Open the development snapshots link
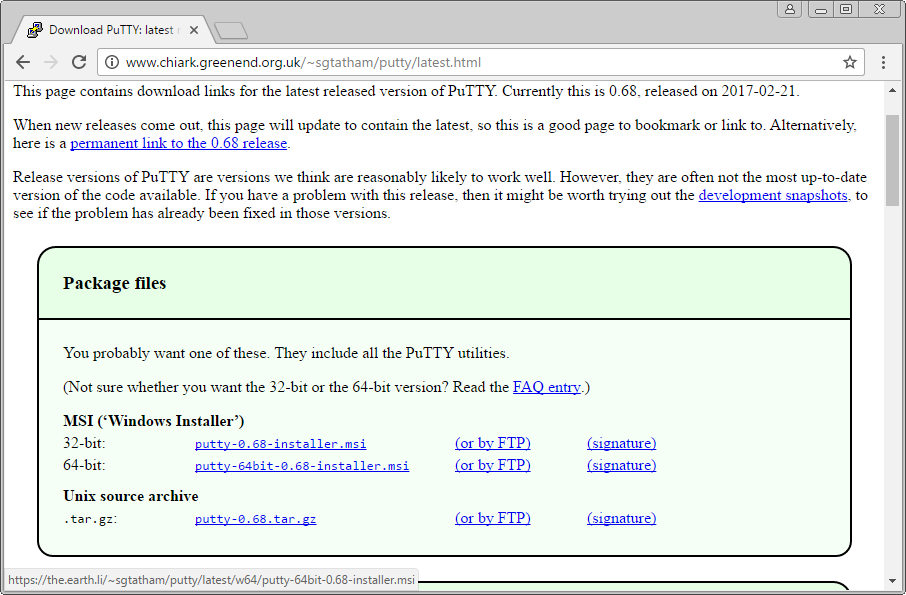 (773, 195)
